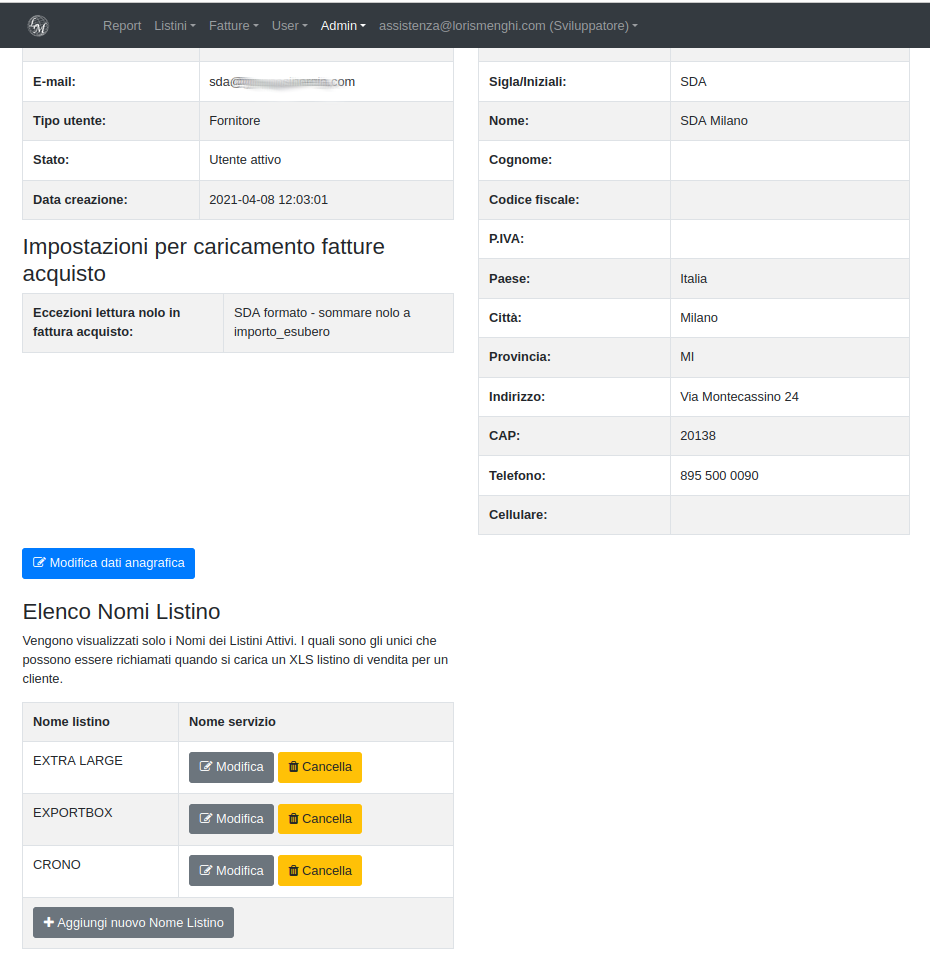Click the Nome listino column header

pos(72,722)
